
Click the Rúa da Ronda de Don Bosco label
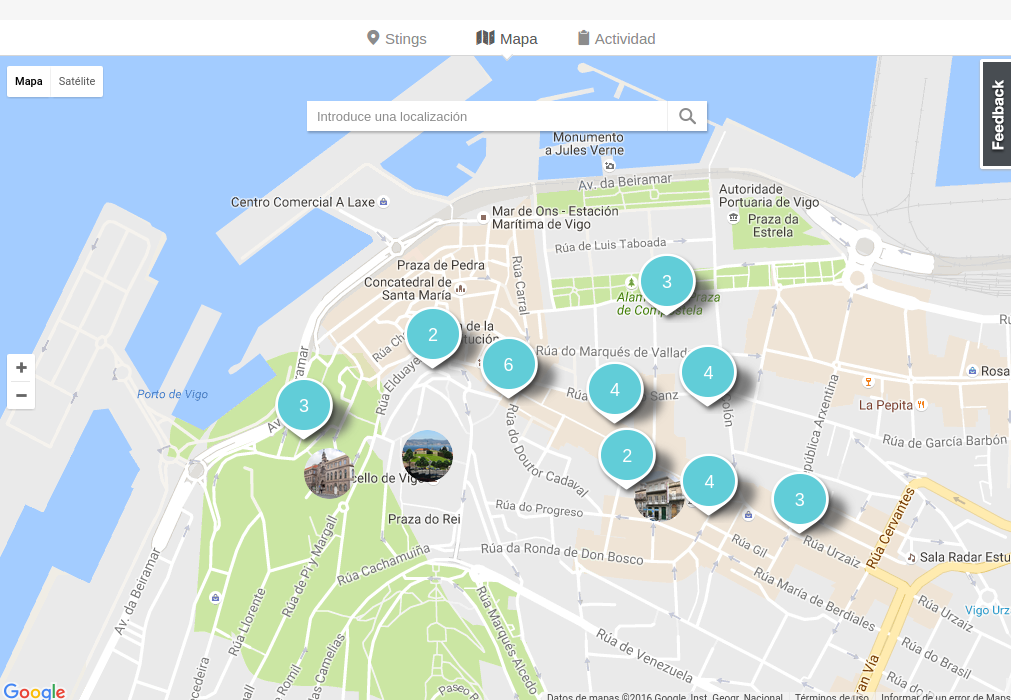pos(562,554)
